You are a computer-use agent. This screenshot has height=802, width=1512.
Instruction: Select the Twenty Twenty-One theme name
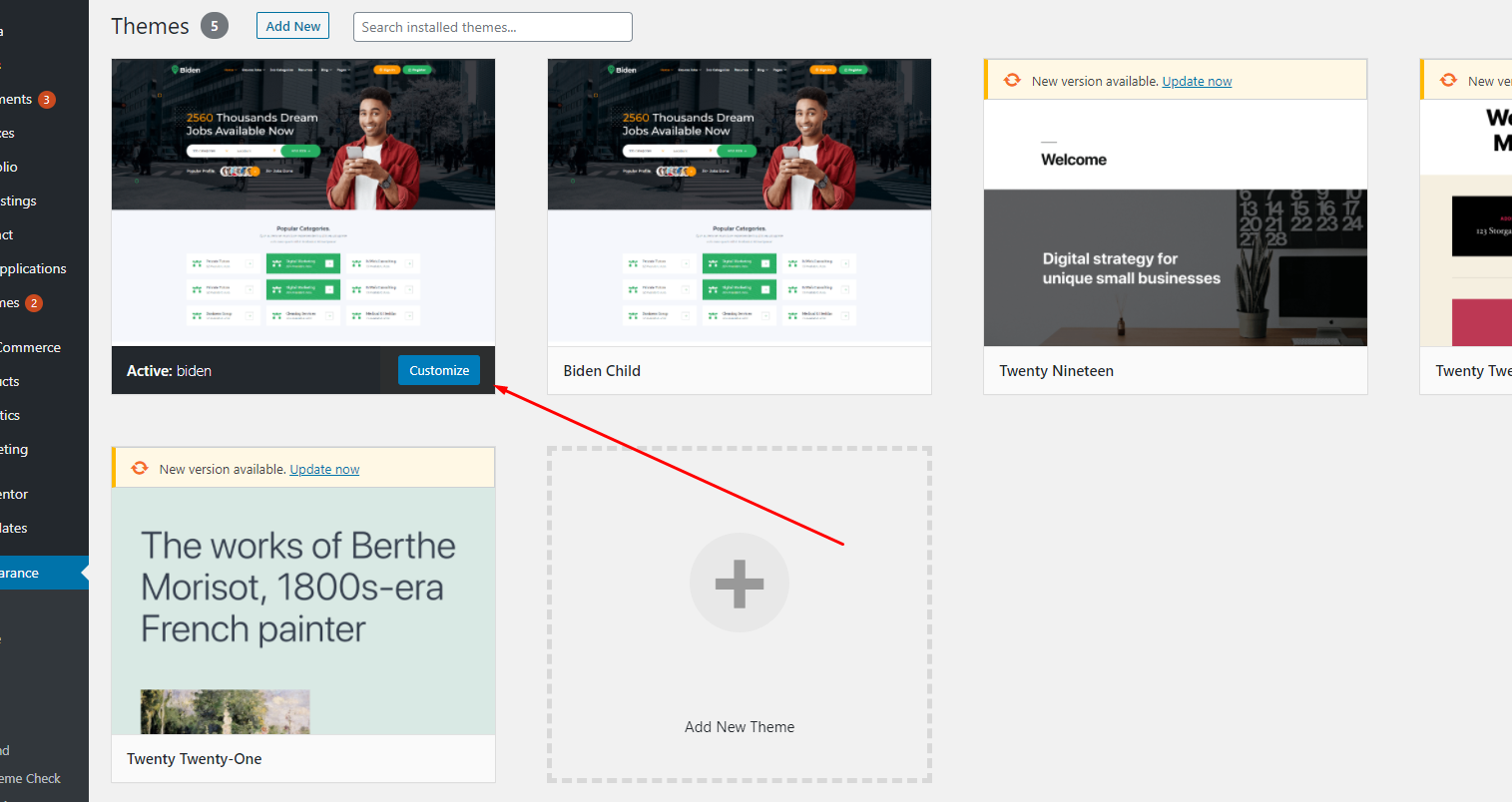click(x=194, y=759)
